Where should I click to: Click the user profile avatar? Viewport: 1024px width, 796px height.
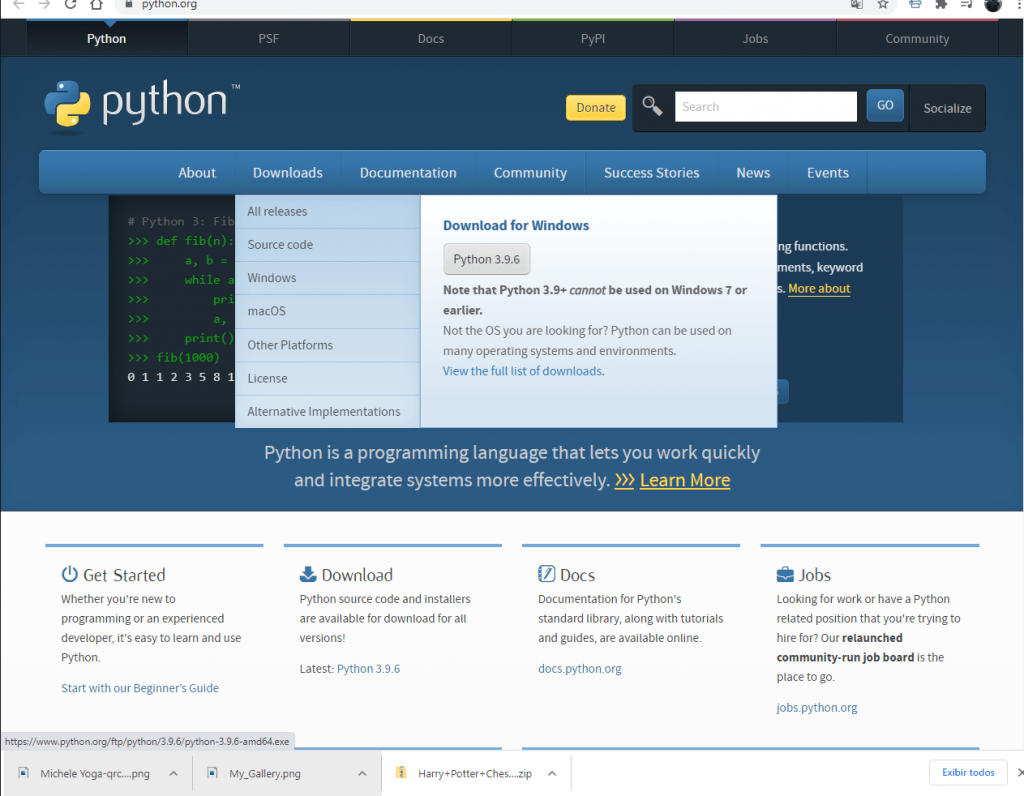(x=993, y=5)
